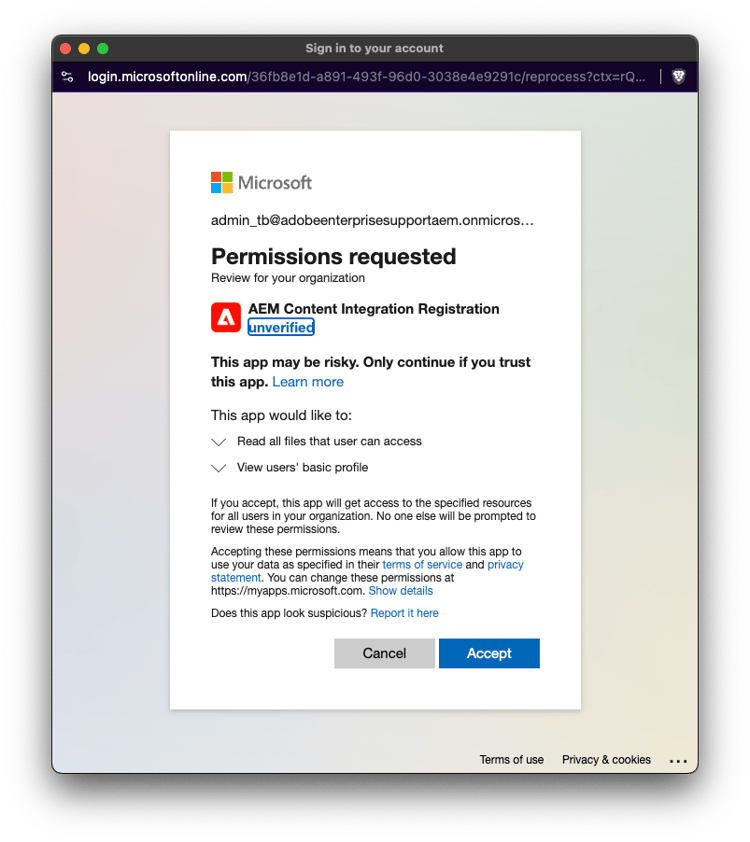
Task: Click the login.microsoftonline.com address bar URL
Action: [366, 77]
